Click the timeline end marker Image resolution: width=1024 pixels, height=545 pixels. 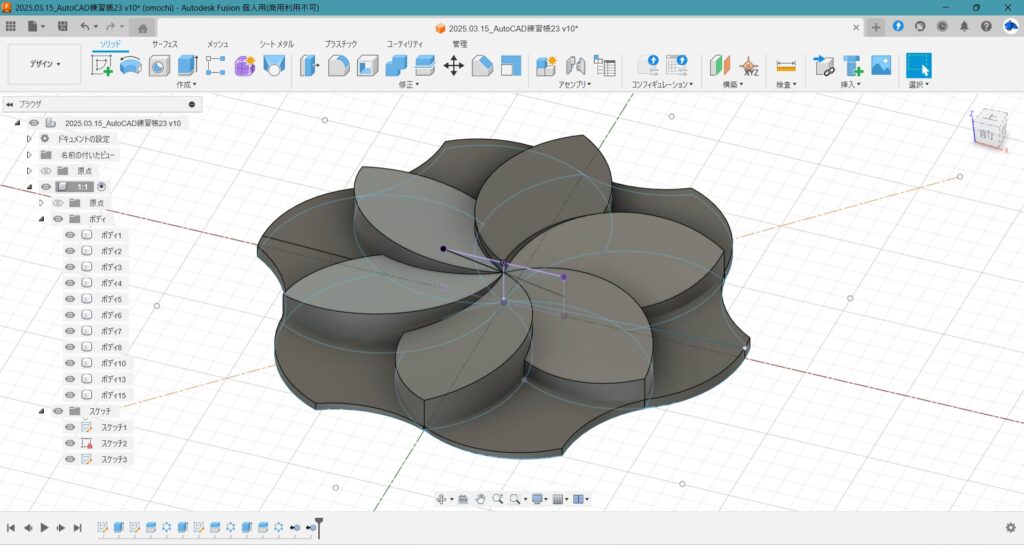pyautogui.click(x=318, y=524)
